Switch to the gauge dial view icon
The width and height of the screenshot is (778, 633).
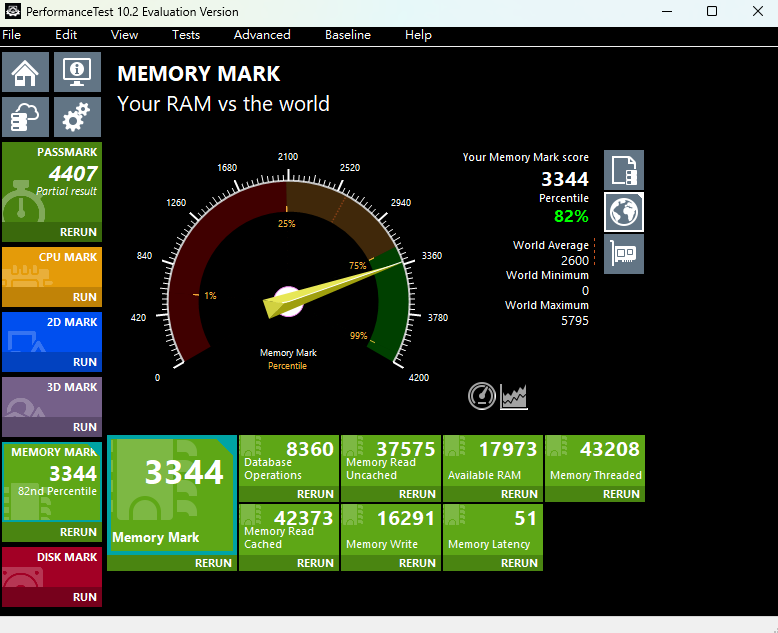(482, 396)
